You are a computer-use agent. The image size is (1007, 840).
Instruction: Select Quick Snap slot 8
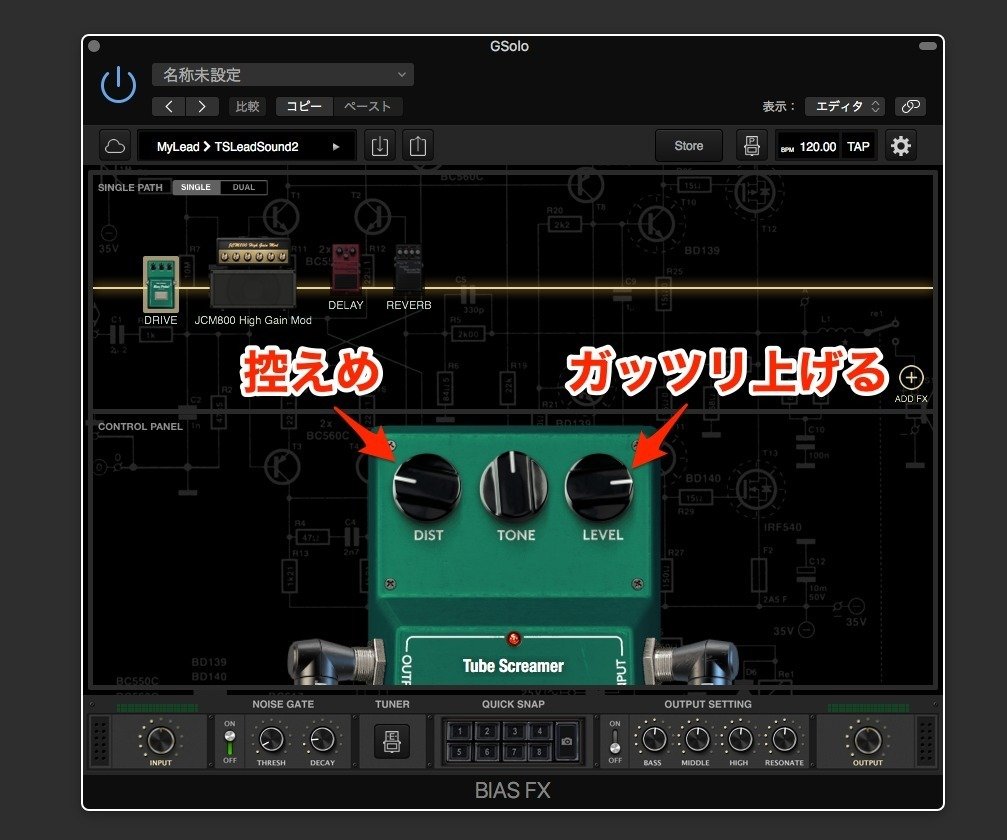point(540,751)
